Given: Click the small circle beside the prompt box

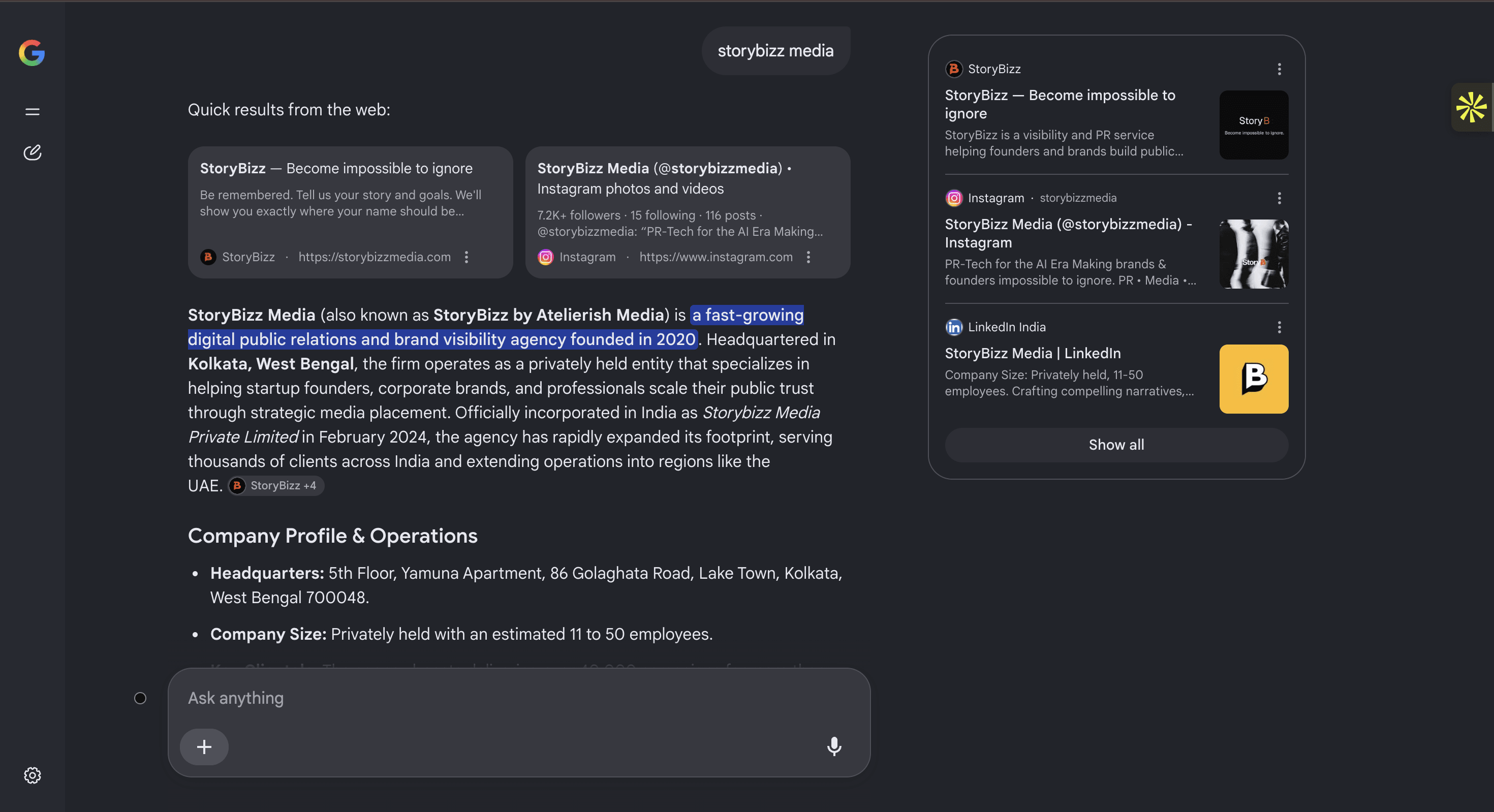Looking at the screenshot, I should [x=140, y=698].
